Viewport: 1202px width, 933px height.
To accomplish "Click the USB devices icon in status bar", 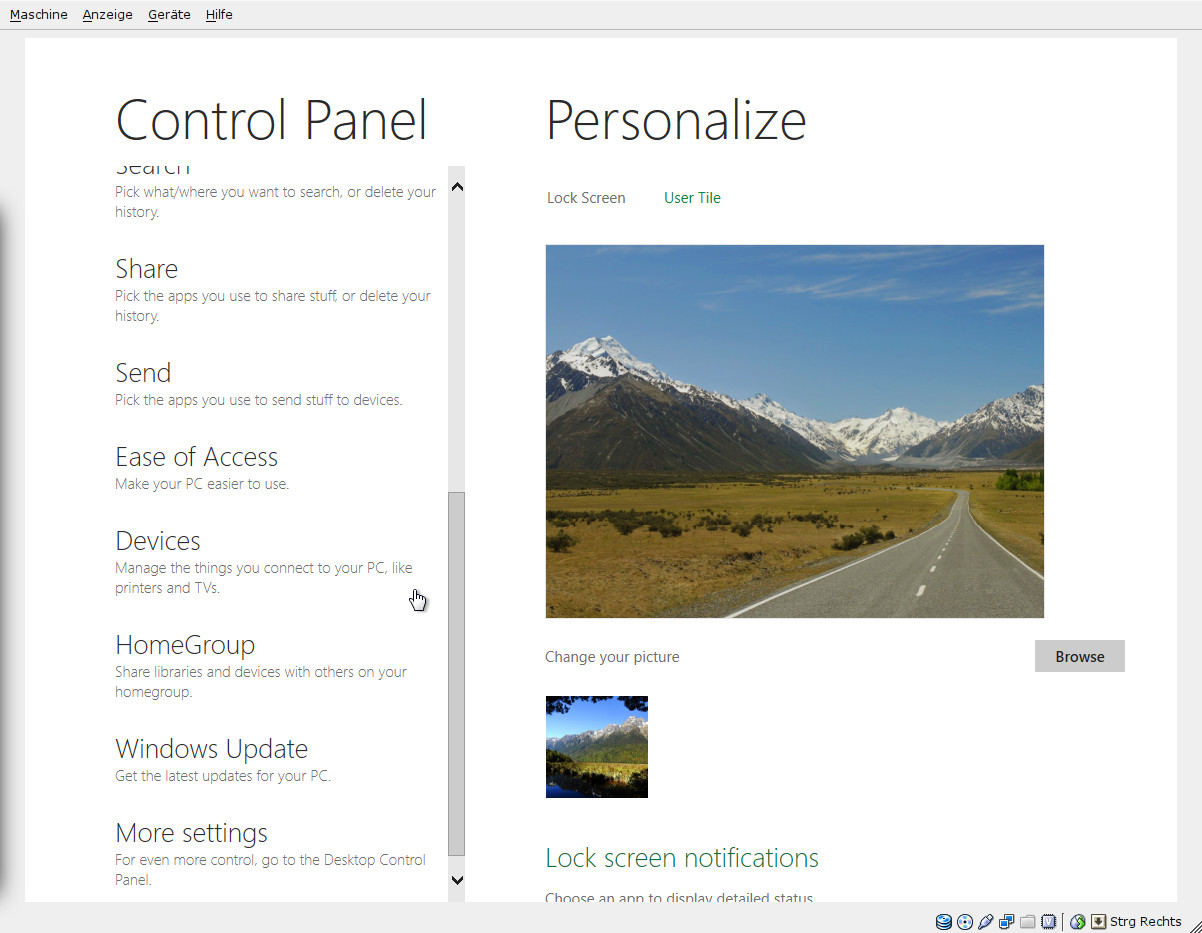I will [x=985, y=922].
